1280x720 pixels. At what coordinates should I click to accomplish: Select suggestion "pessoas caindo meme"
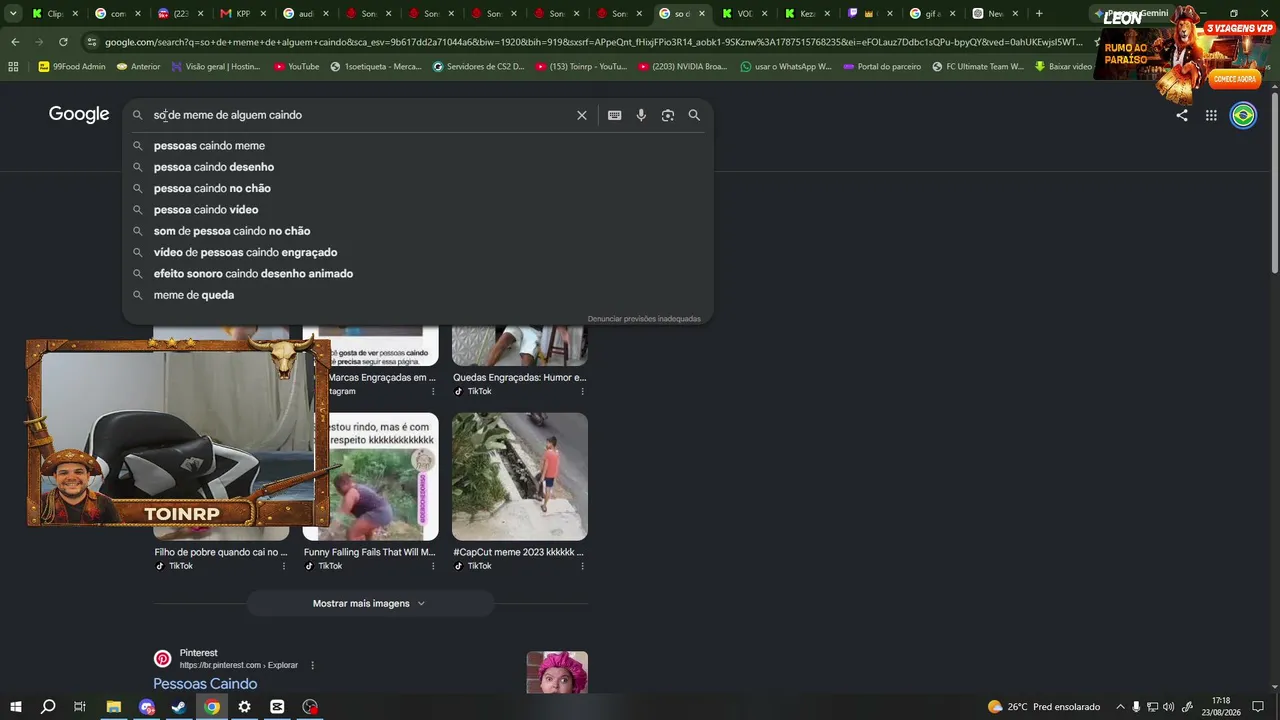click(418, 146)
